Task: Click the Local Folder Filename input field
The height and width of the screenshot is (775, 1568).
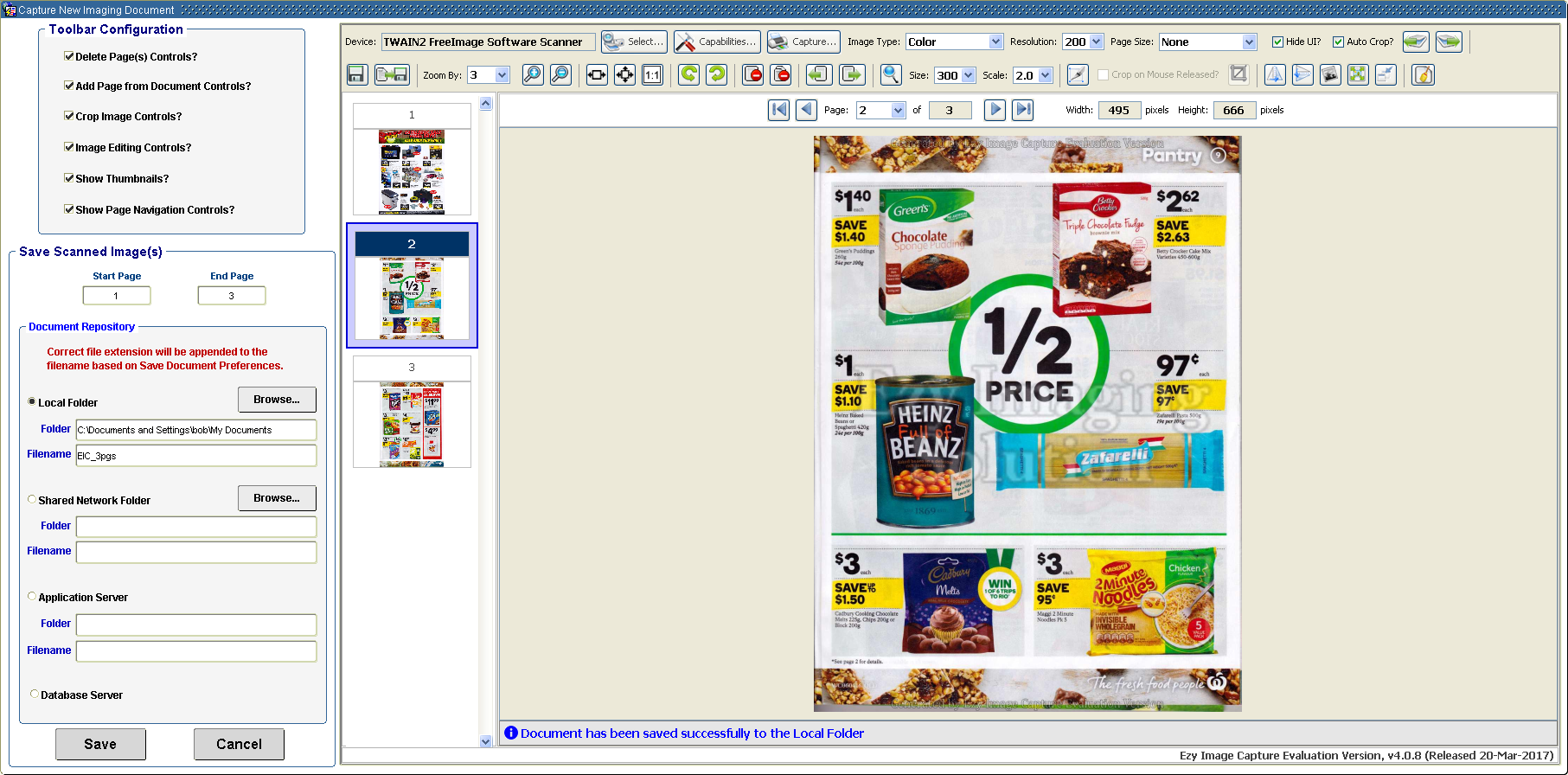Action: pyautogui.click(x=196, y=456)
